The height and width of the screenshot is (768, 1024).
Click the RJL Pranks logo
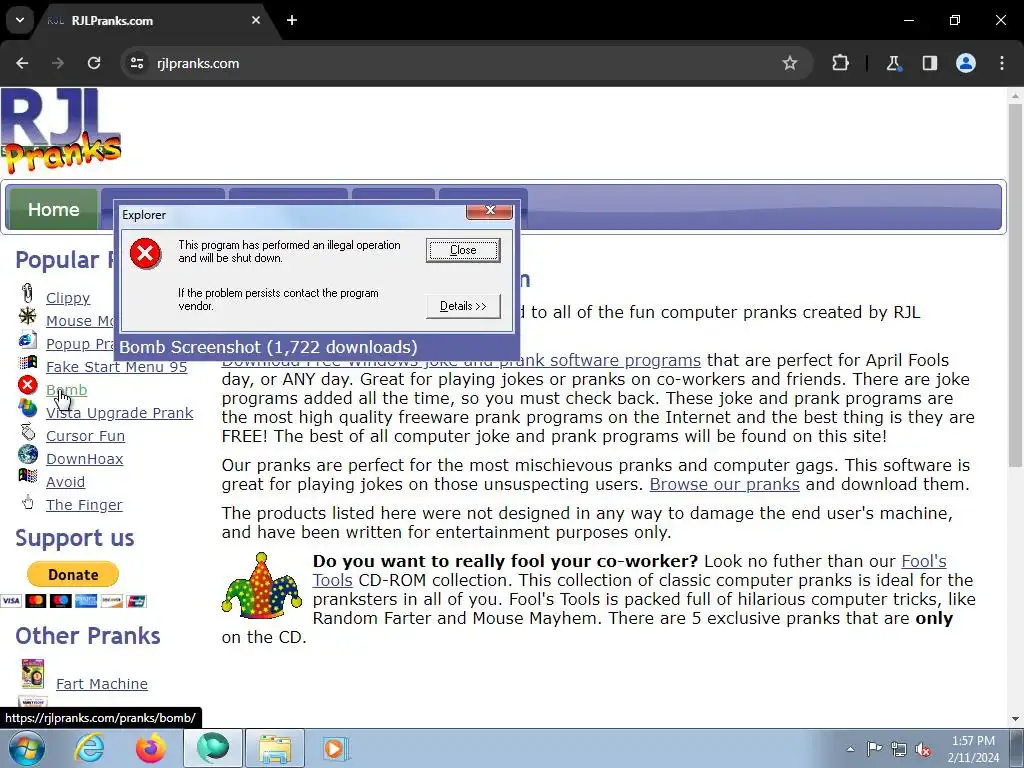pyautogui.click(x=61, y=131)
